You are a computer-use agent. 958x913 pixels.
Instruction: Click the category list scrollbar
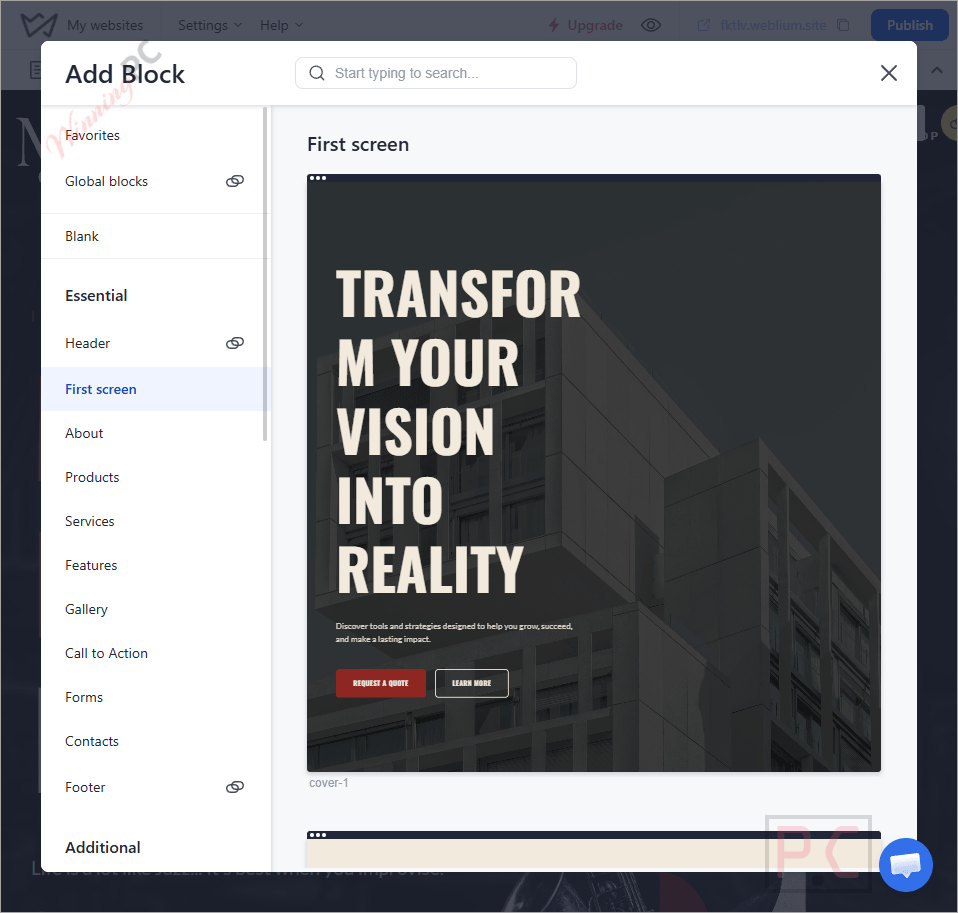click(x=265, y=274)
